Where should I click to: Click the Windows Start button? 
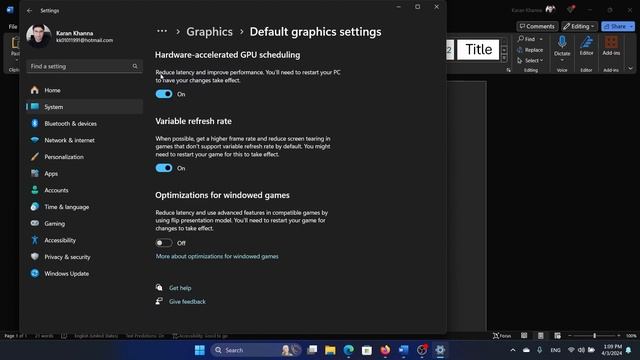pyautogui.click(x=200, y=350)
